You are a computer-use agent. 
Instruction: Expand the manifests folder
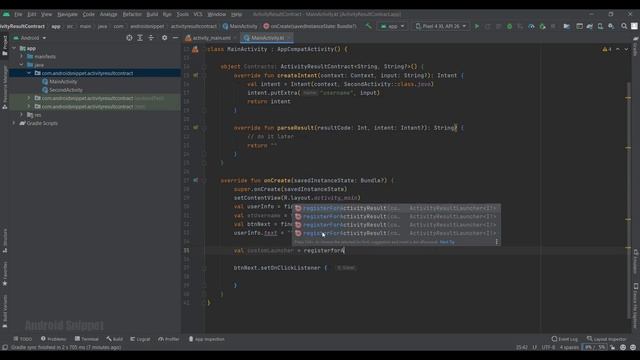[22, 56]
